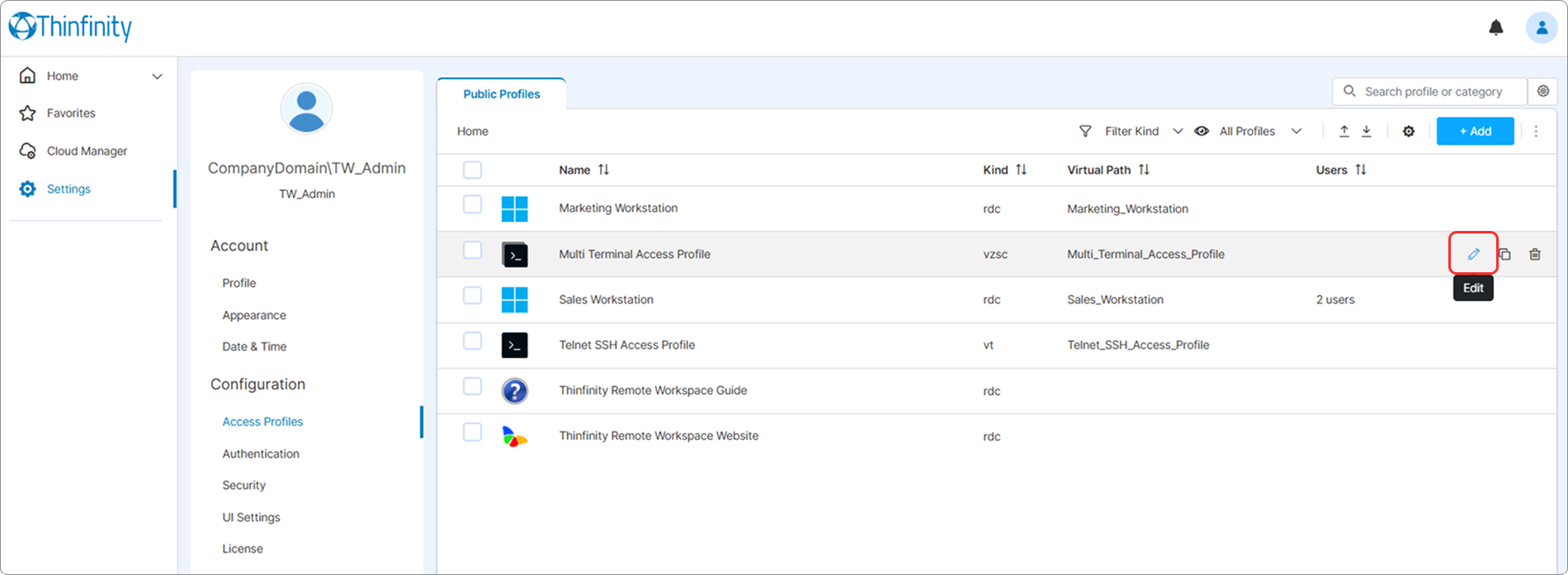Expand the Home sidebar menu chevron
Viewport: 1568px width, 575px height.
[x=157, y=77]
